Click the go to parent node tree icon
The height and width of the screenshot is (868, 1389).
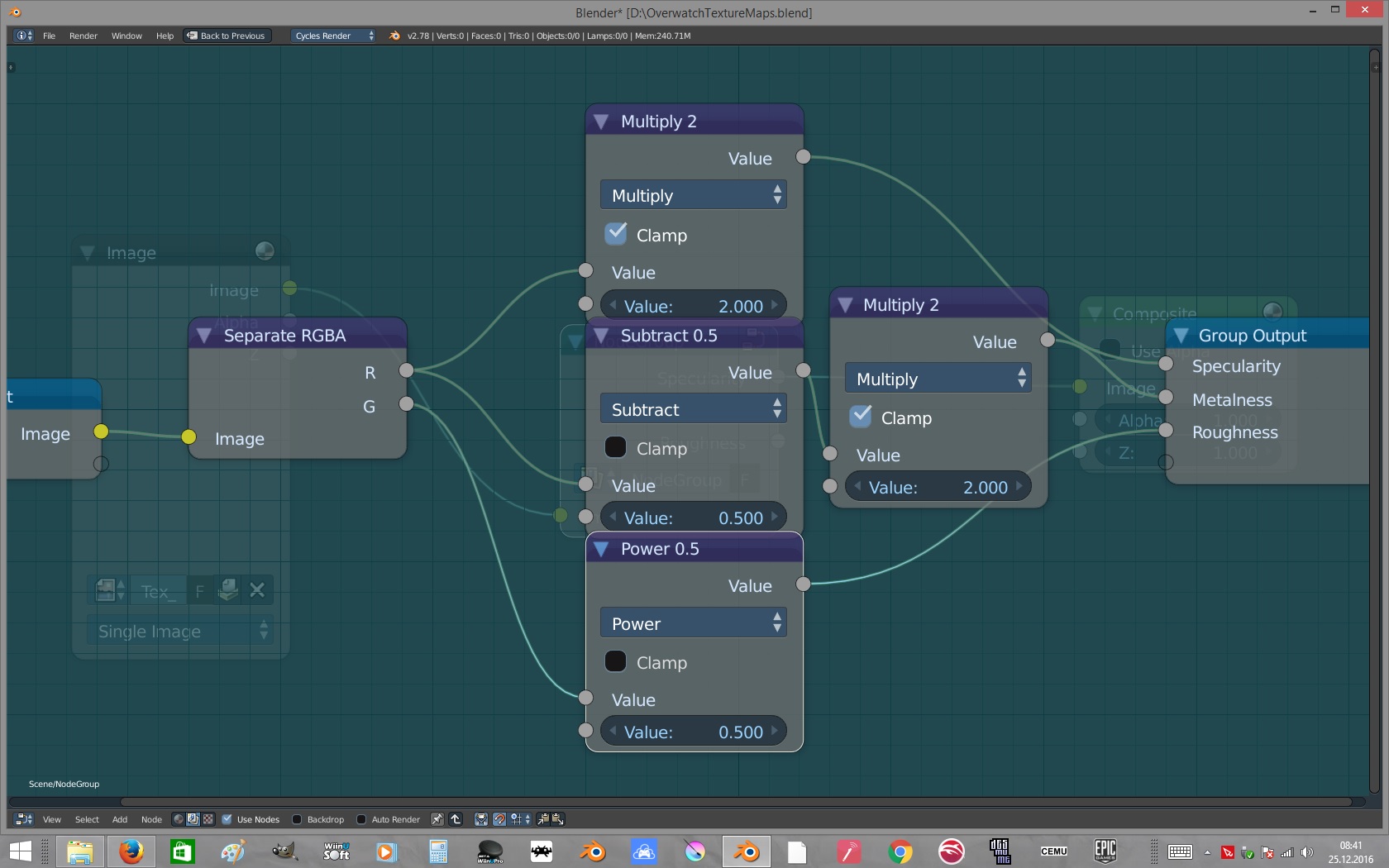point(456,819)
